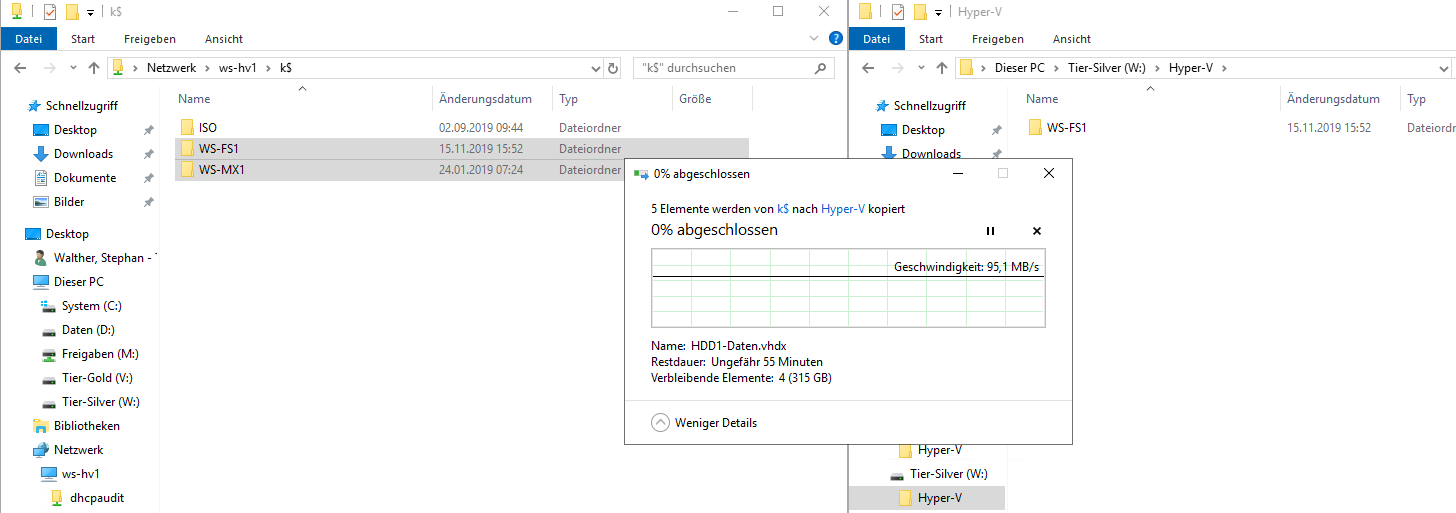Click the Hyper-V destination link in copy dialog
1456x513 pixels.
click(842, 209)
